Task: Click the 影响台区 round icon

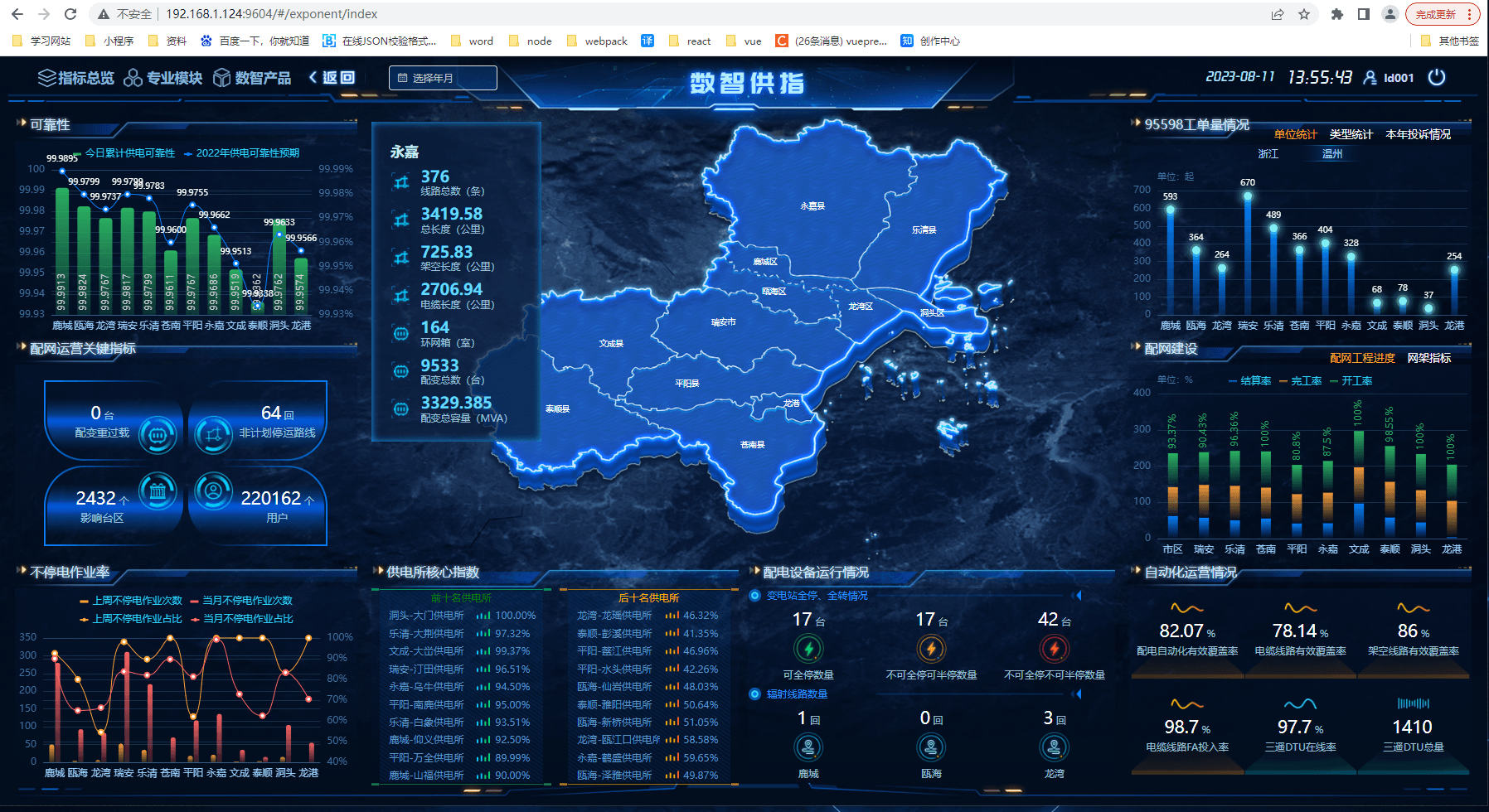Action: (x=158, y=491)
